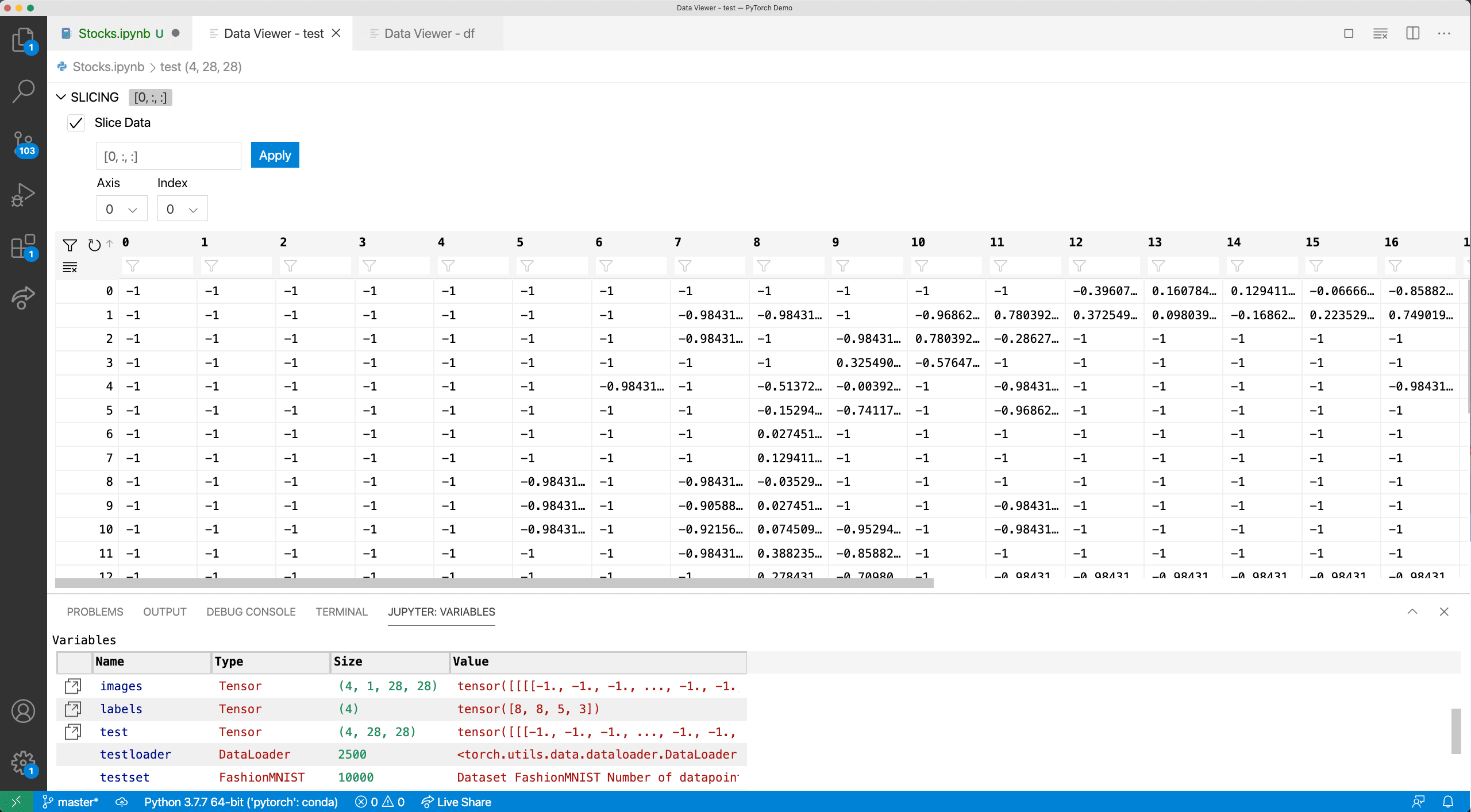Viewport: 1471px width, 812px height.
Task: Select the TERMINAL panel tab
Action: click(x=341, y=612)
